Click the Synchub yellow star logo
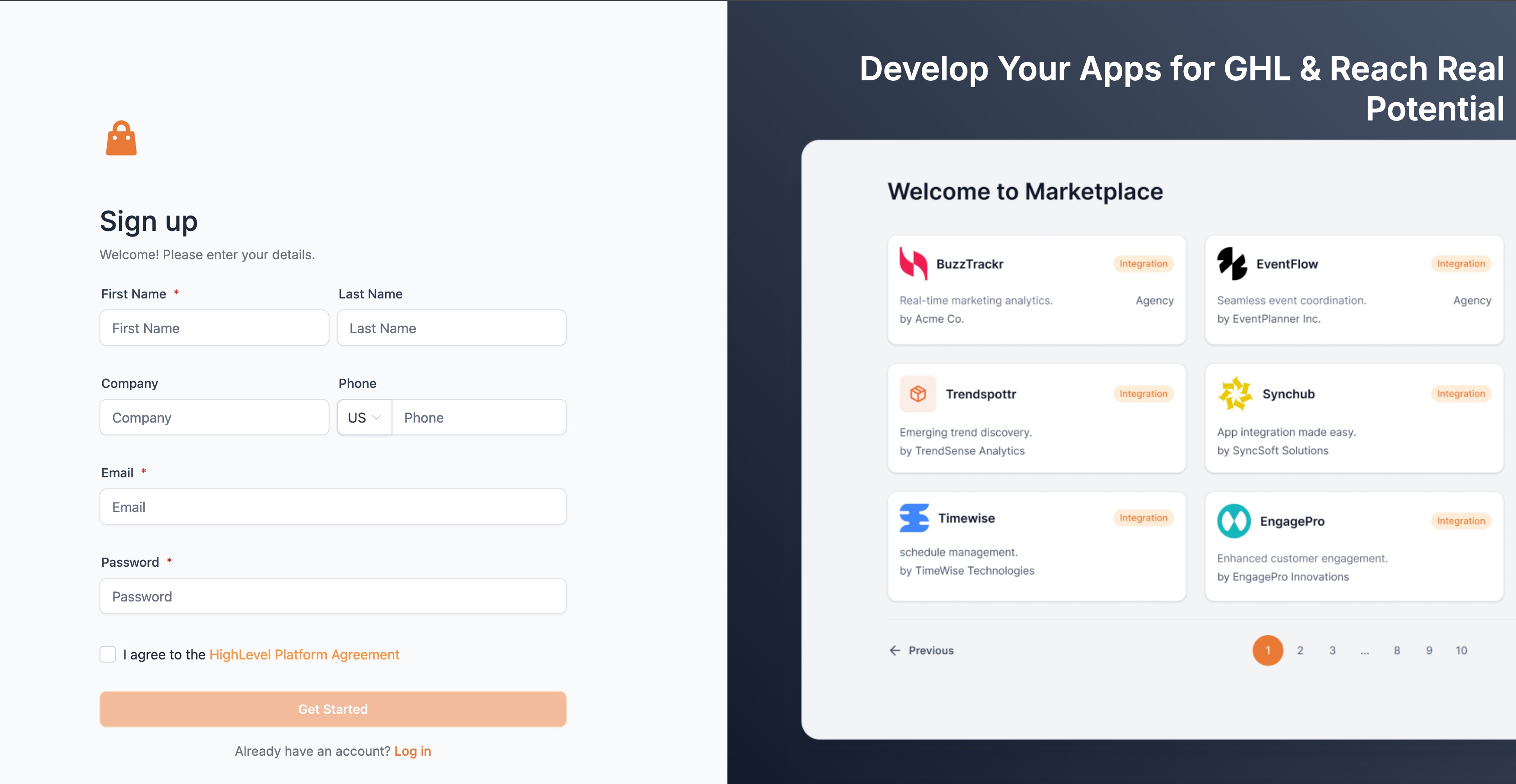1516x784 pixels. (x=1235, y=394)
